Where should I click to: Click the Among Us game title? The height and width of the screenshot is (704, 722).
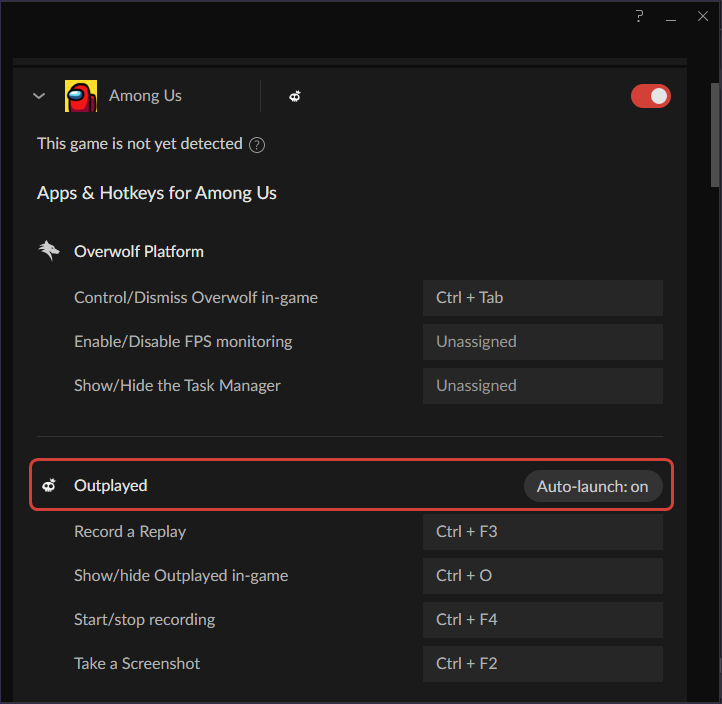tap(145, 96)
